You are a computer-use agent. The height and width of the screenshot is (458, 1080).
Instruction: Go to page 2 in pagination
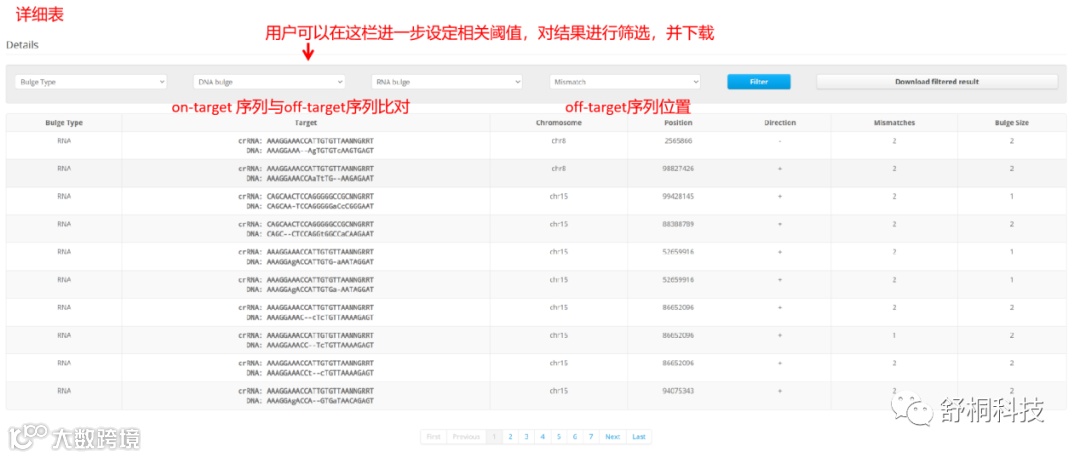pyautogui.click(x=510, y=437)
